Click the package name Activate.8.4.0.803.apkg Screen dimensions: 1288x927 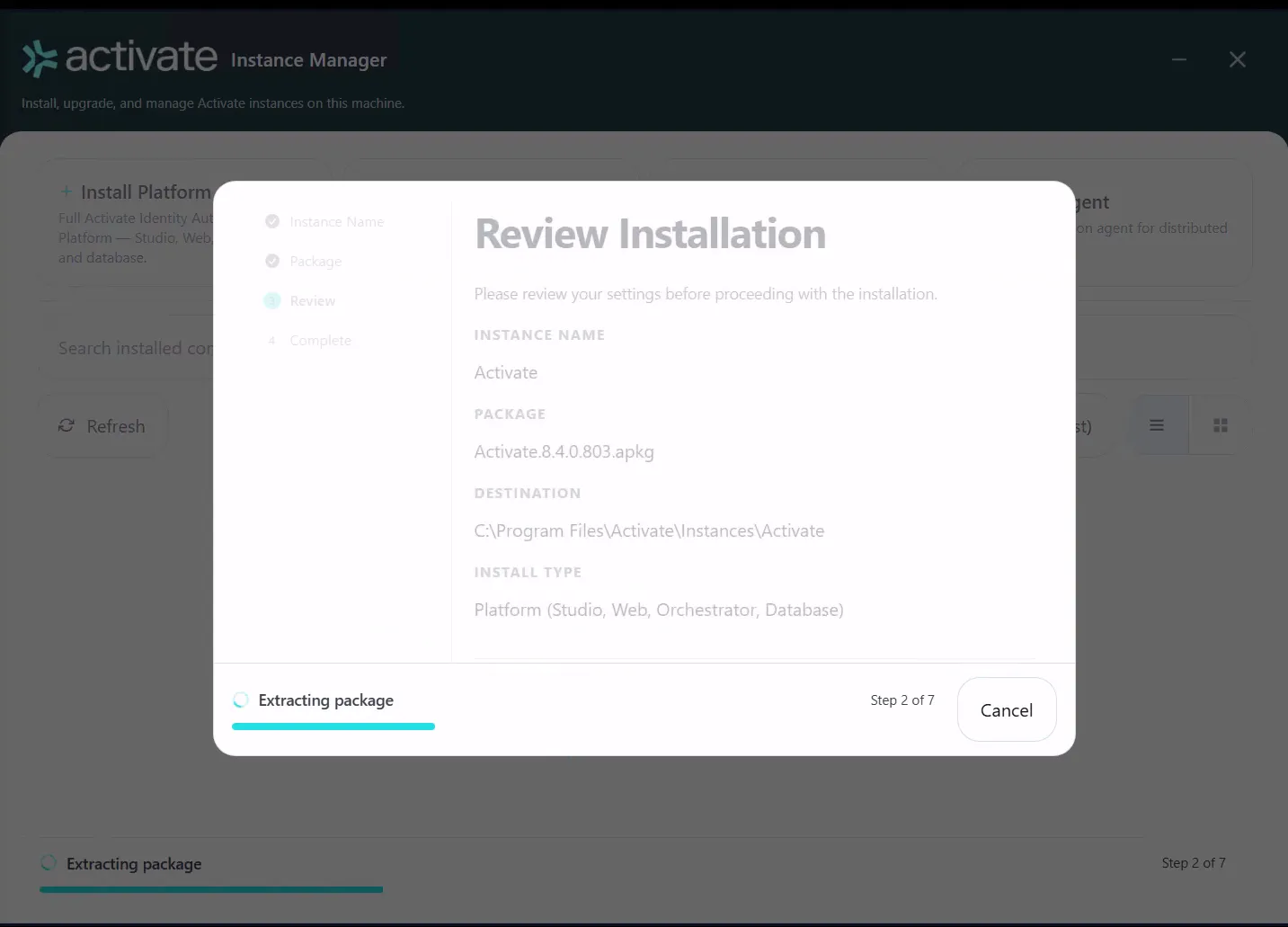tap(564, 451)
